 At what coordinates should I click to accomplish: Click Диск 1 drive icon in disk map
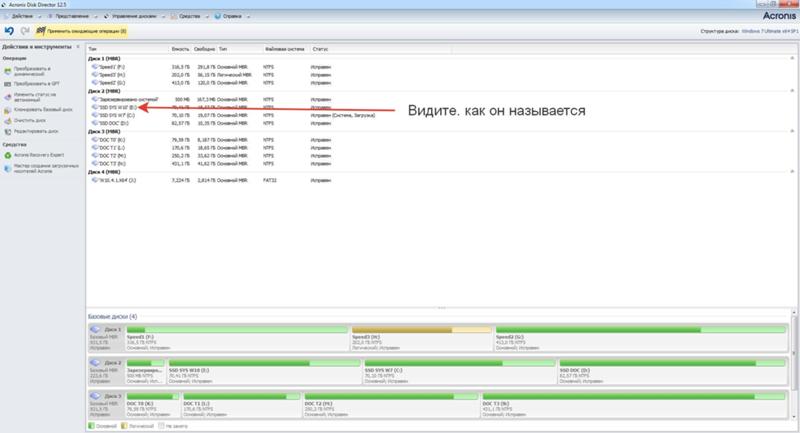point(95,329)
